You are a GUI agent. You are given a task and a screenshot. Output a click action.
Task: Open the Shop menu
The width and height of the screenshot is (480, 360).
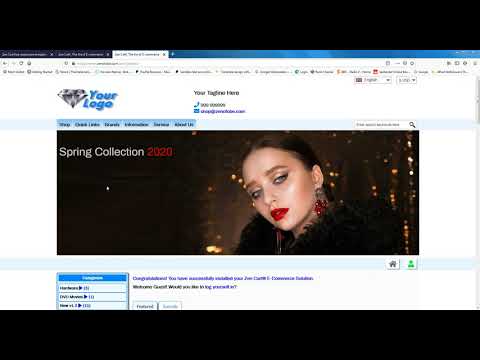[x=65, y=124]
